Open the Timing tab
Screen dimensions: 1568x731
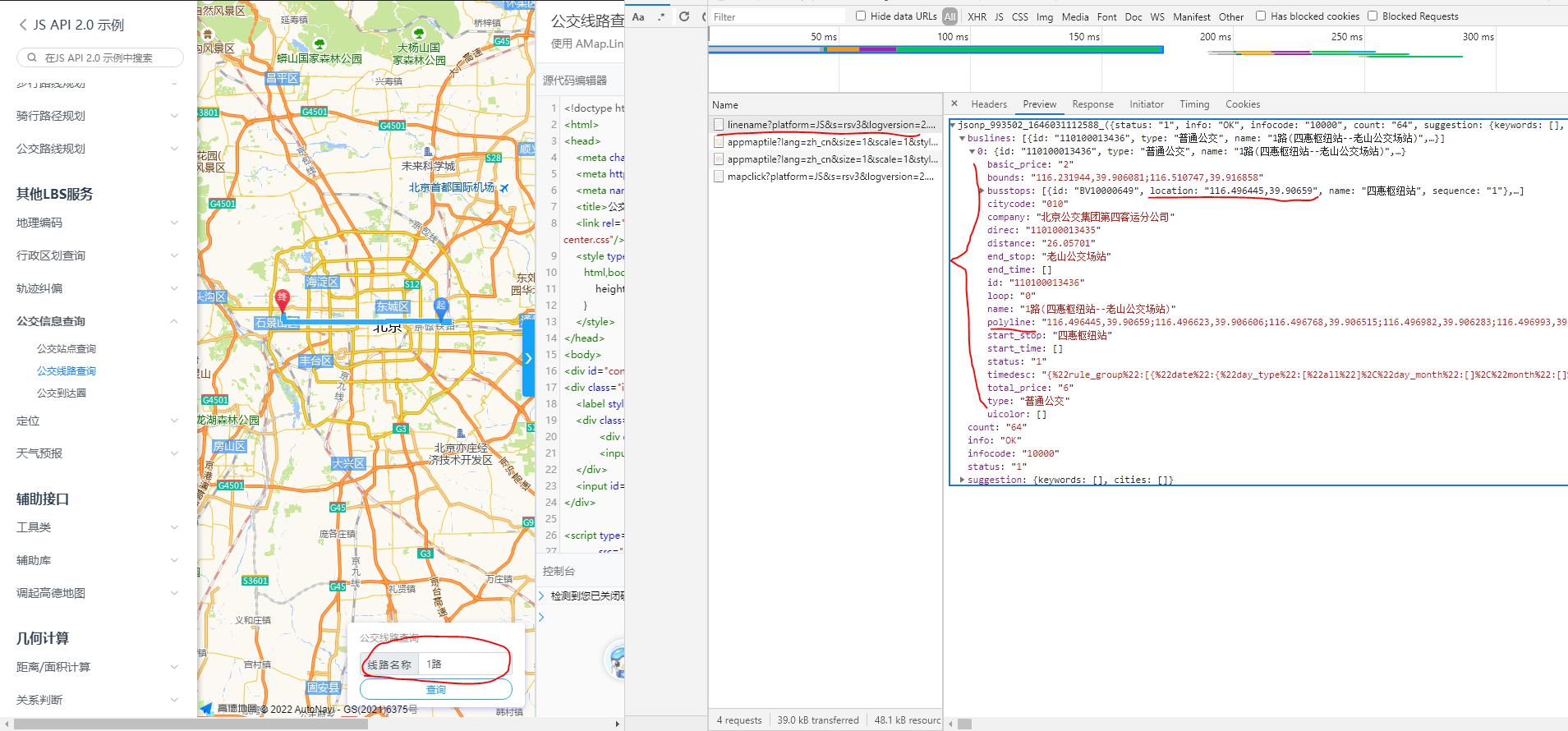click(x=1194, y=104)
